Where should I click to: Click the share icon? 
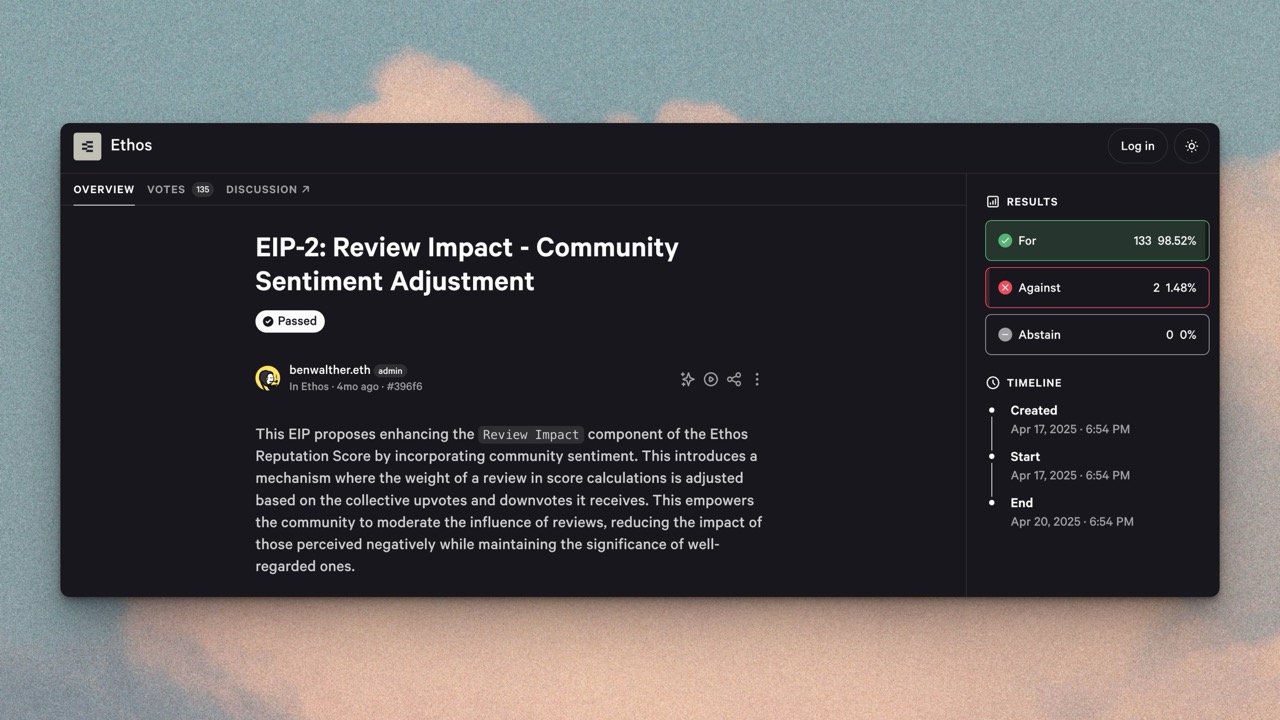point(734,379)
